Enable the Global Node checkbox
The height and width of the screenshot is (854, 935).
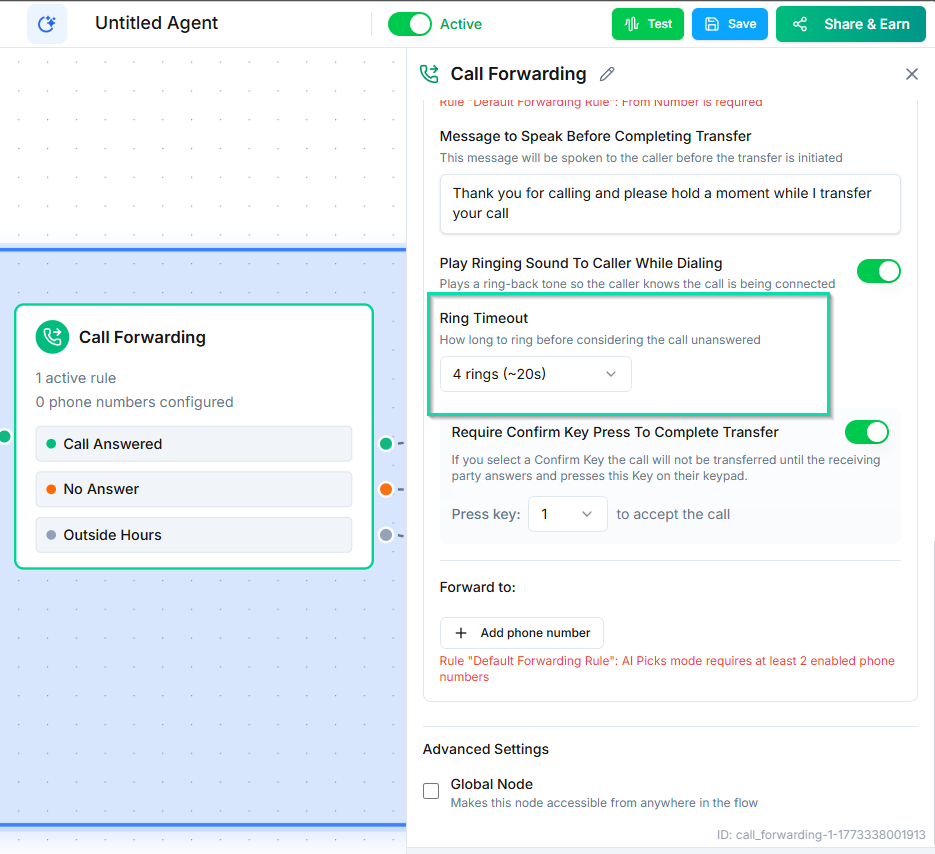point(431,791)
